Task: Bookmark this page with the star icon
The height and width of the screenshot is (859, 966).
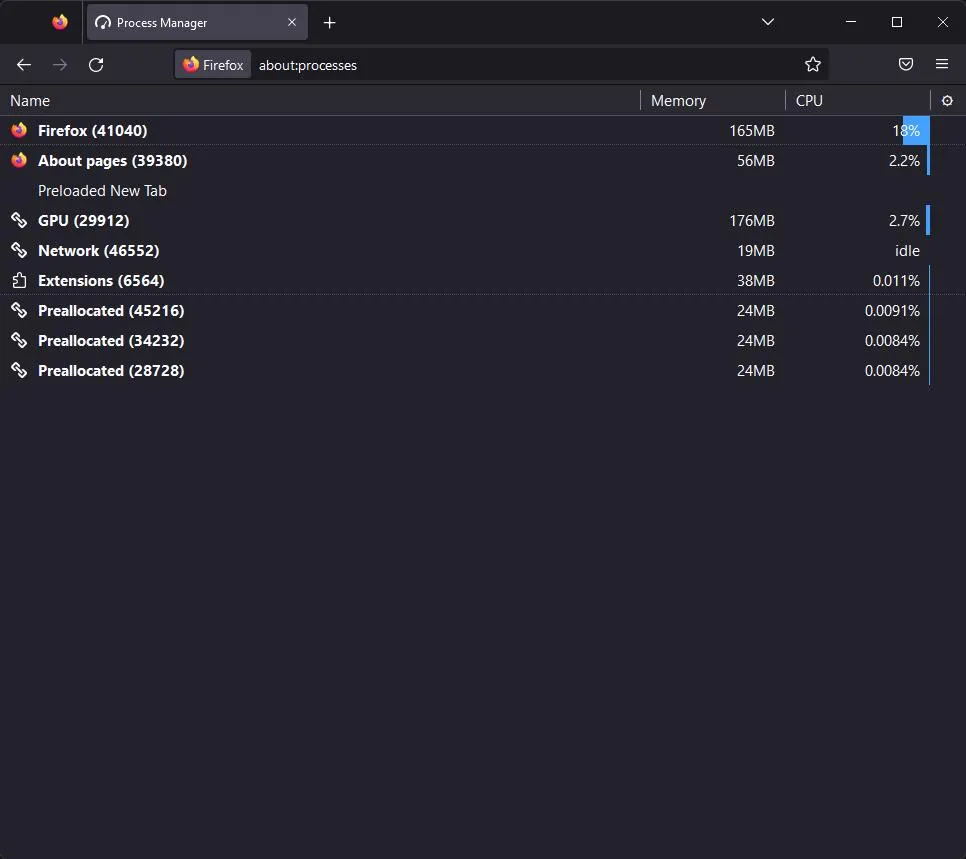Action: tap(813, 65)
